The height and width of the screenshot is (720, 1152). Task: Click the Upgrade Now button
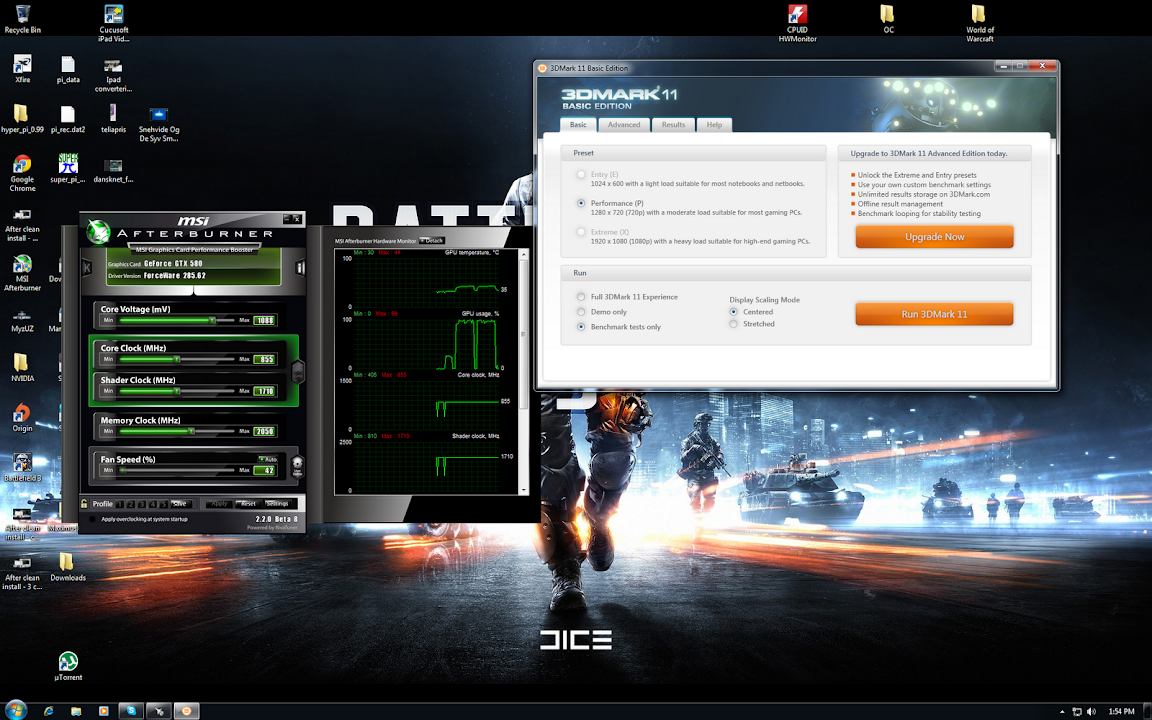click(934, 237)
